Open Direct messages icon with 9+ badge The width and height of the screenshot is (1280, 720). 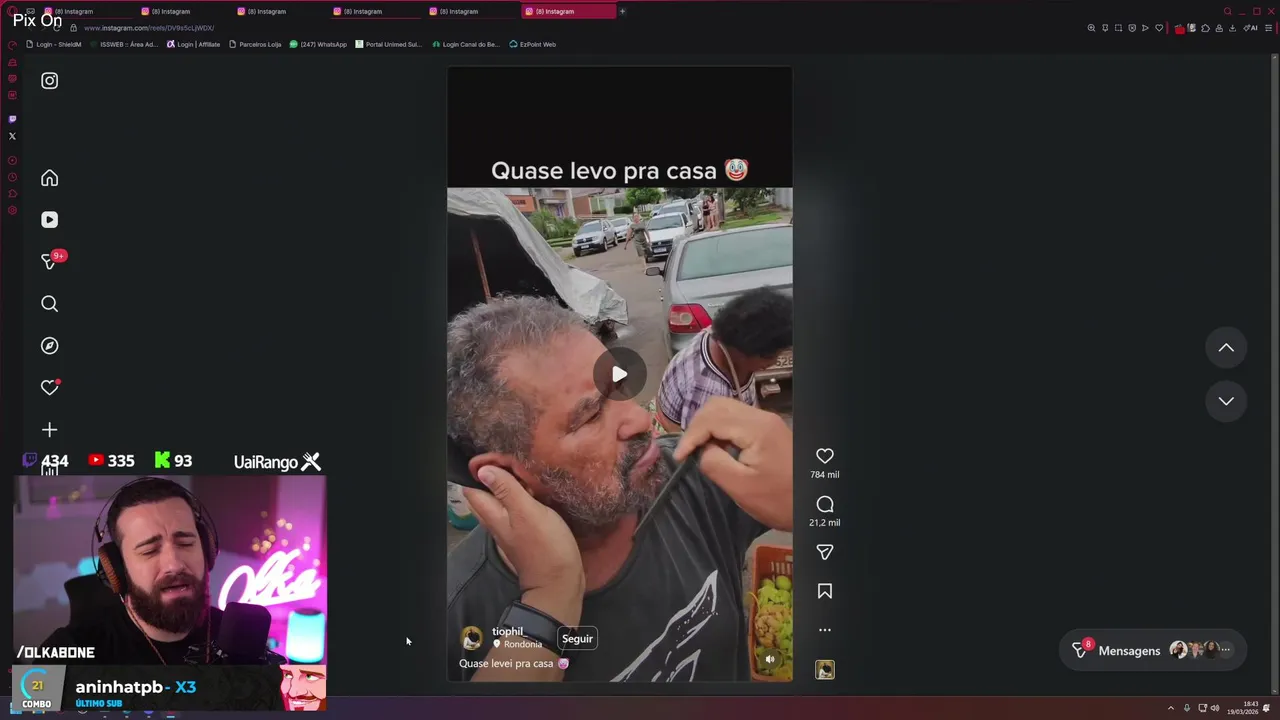51,260
